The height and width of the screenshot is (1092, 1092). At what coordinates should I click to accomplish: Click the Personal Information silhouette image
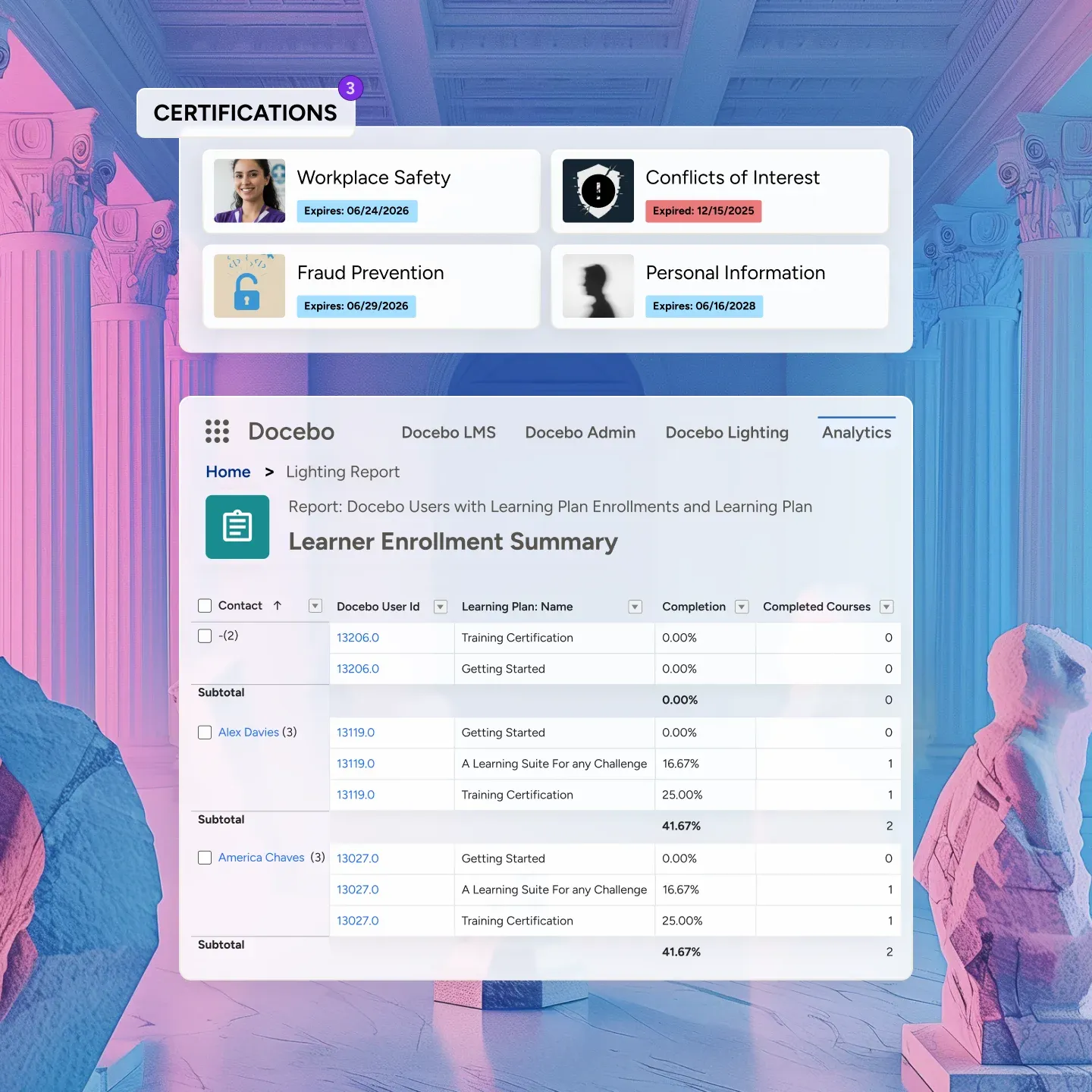(598, 286)
